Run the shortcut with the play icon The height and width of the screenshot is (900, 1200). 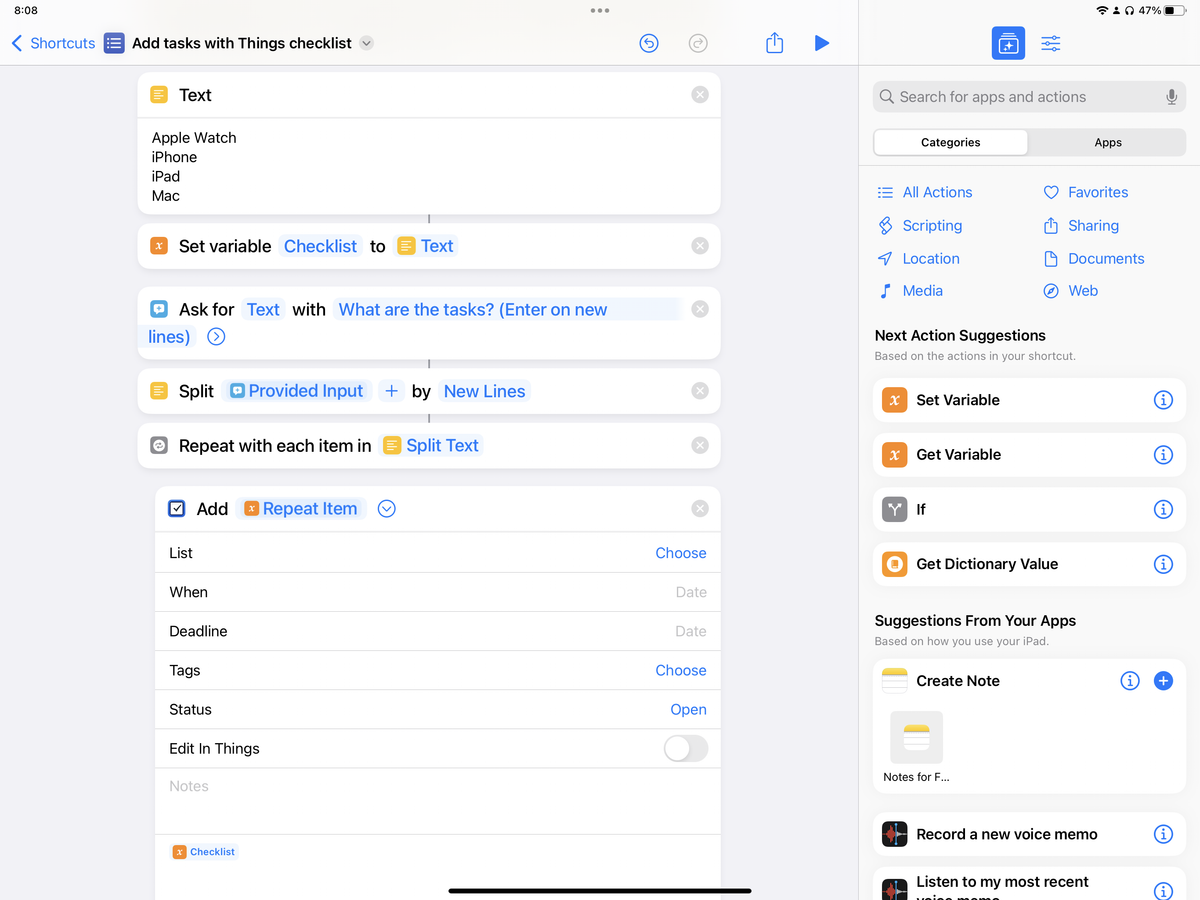(822, 43)
